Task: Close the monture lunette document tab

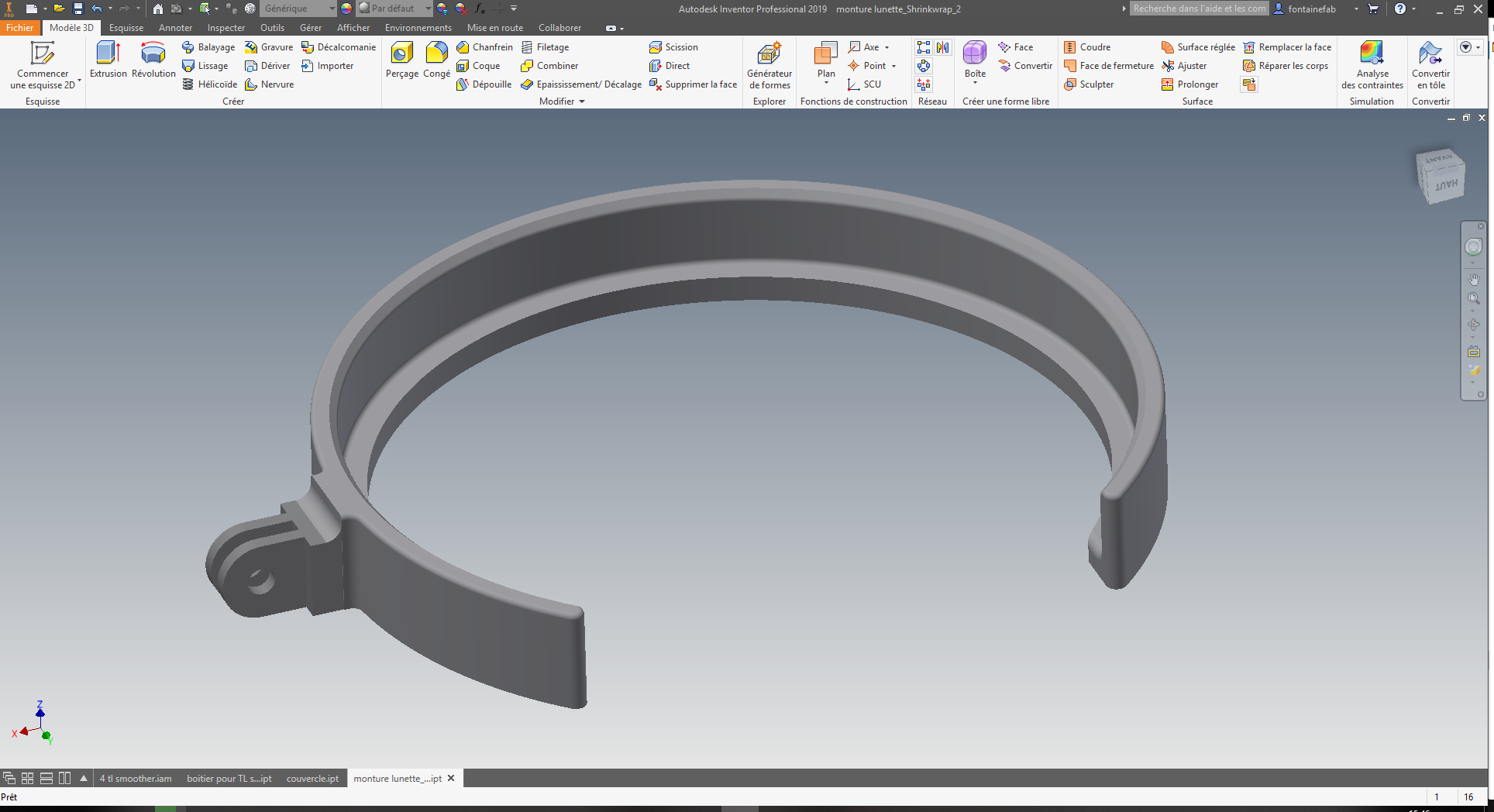Action: point(451,778)
